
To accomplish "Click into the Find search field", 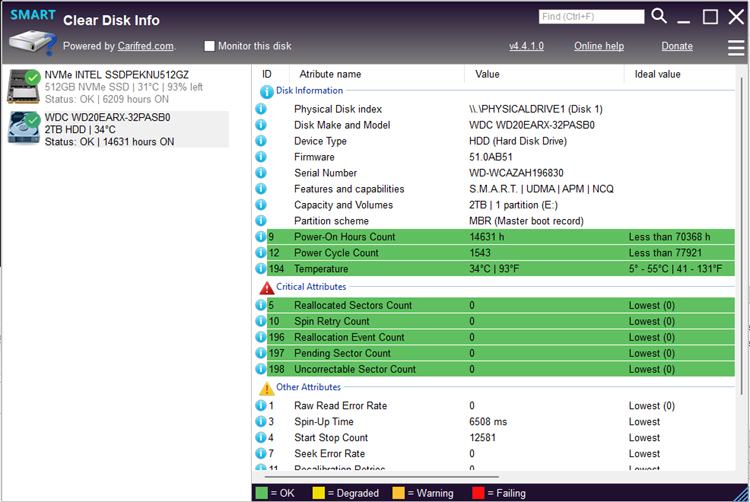I will point(591,17).
